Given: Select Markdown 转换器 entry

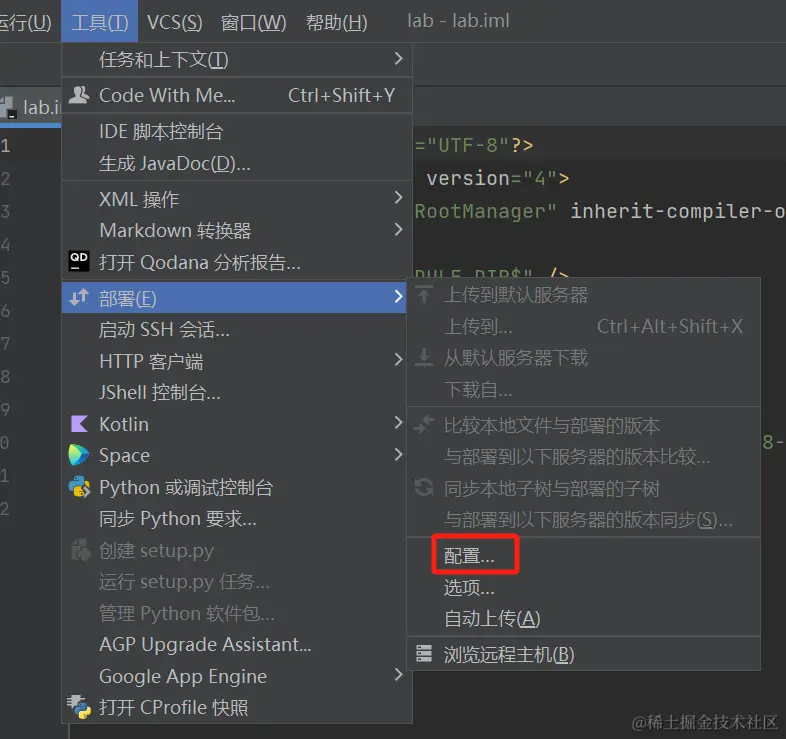Looking at the screenshot, I should coord(237,231).
